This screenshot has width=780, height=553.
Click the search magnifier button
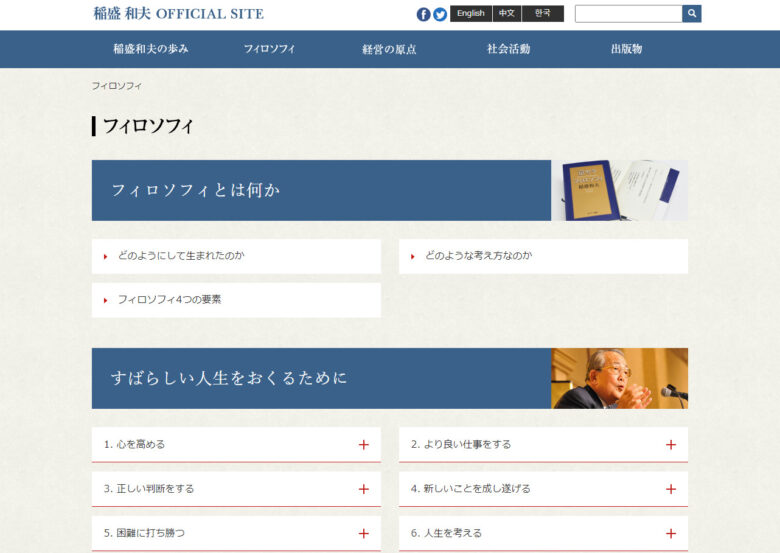[692, 14]
